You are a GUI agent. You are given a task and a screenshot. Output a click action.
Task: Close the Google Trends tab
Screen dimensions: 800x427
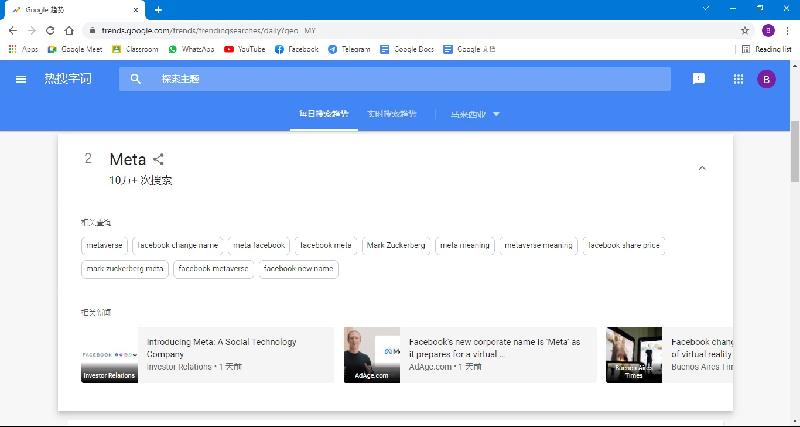click(x=136, y=10)
